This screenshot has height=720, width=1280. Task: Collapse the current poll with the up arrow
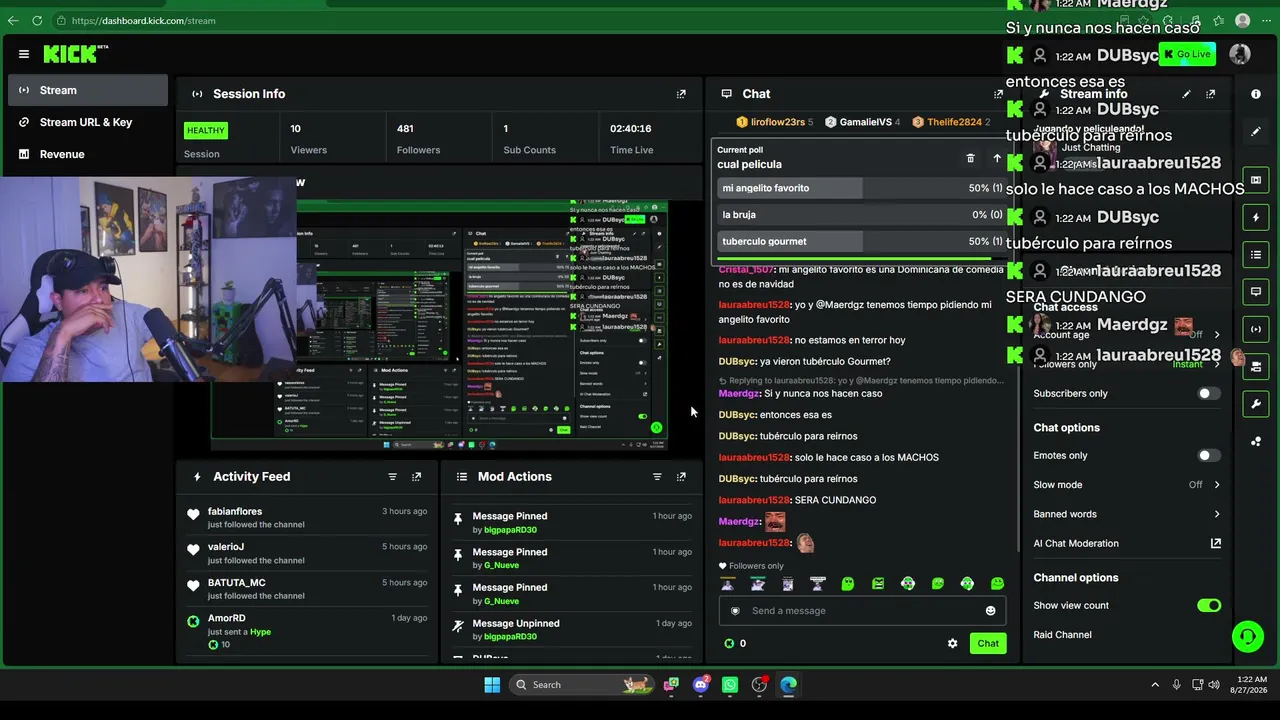[x=997, y=158]
